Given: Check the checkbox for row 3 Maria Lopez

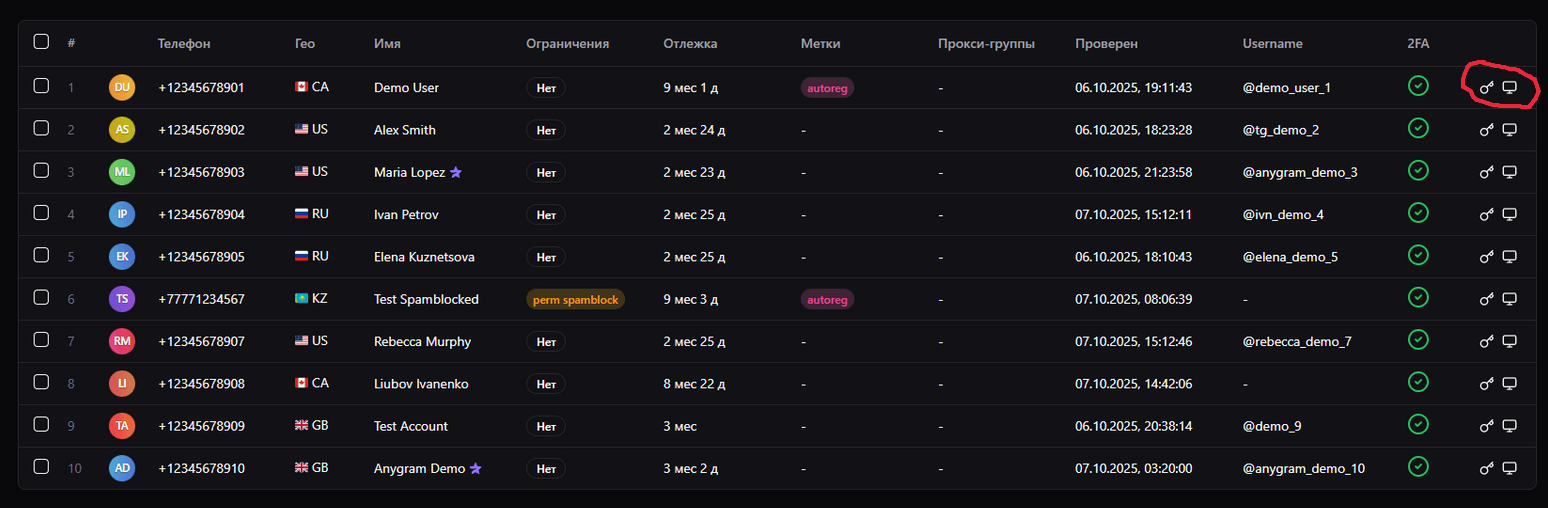Looking at the screenshot, I should pos(41,171).
